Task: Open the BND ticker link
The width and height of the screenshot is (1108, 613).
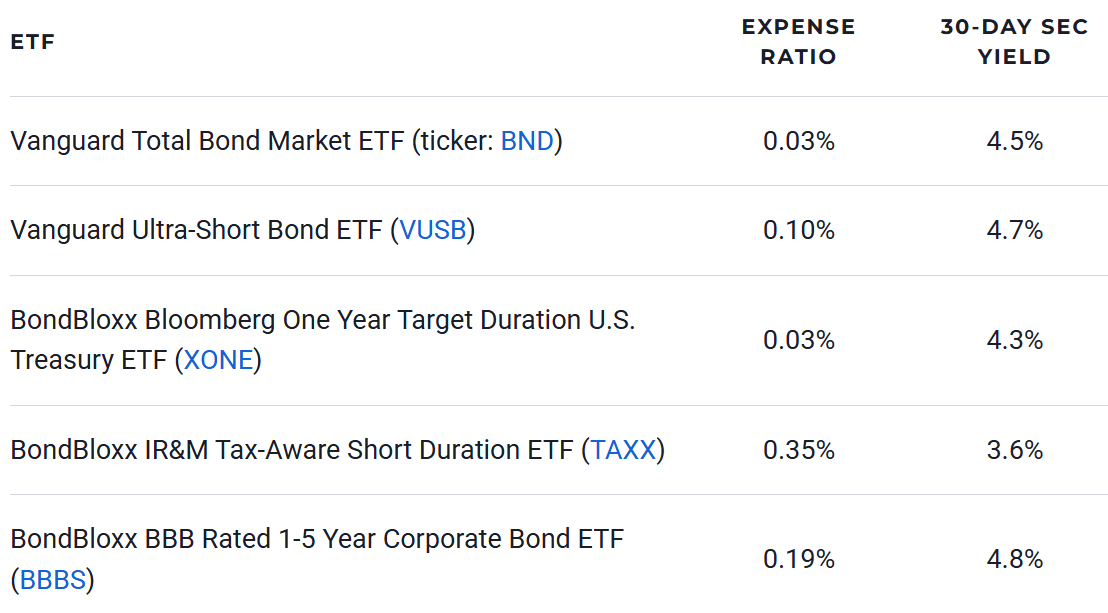Action: (x=527, y=141)
